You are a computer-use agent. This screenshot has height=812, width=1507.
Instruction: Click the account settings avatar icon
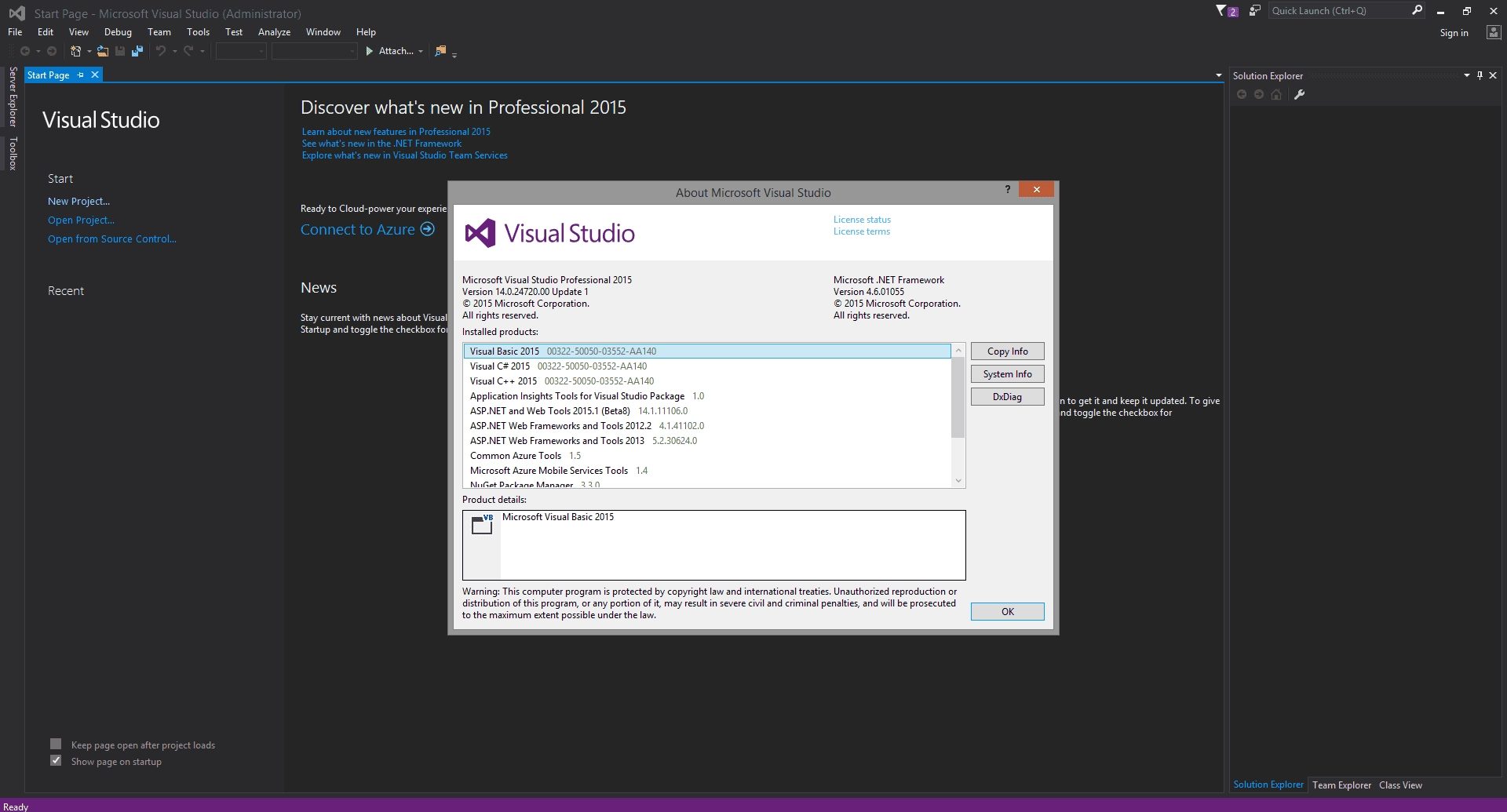coord(1494,32)
